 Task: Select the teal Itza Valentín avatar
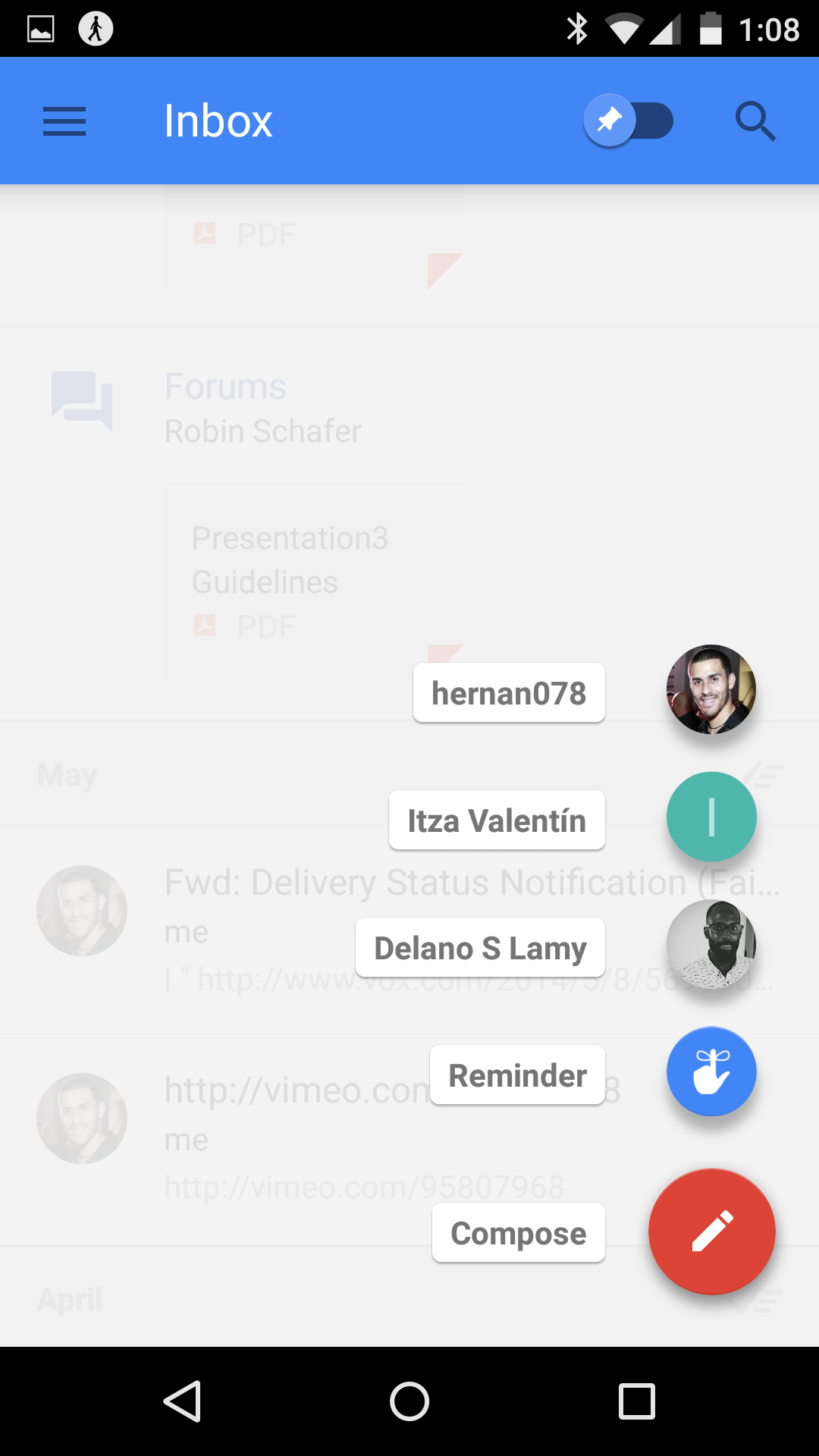[x=711, y=817]
